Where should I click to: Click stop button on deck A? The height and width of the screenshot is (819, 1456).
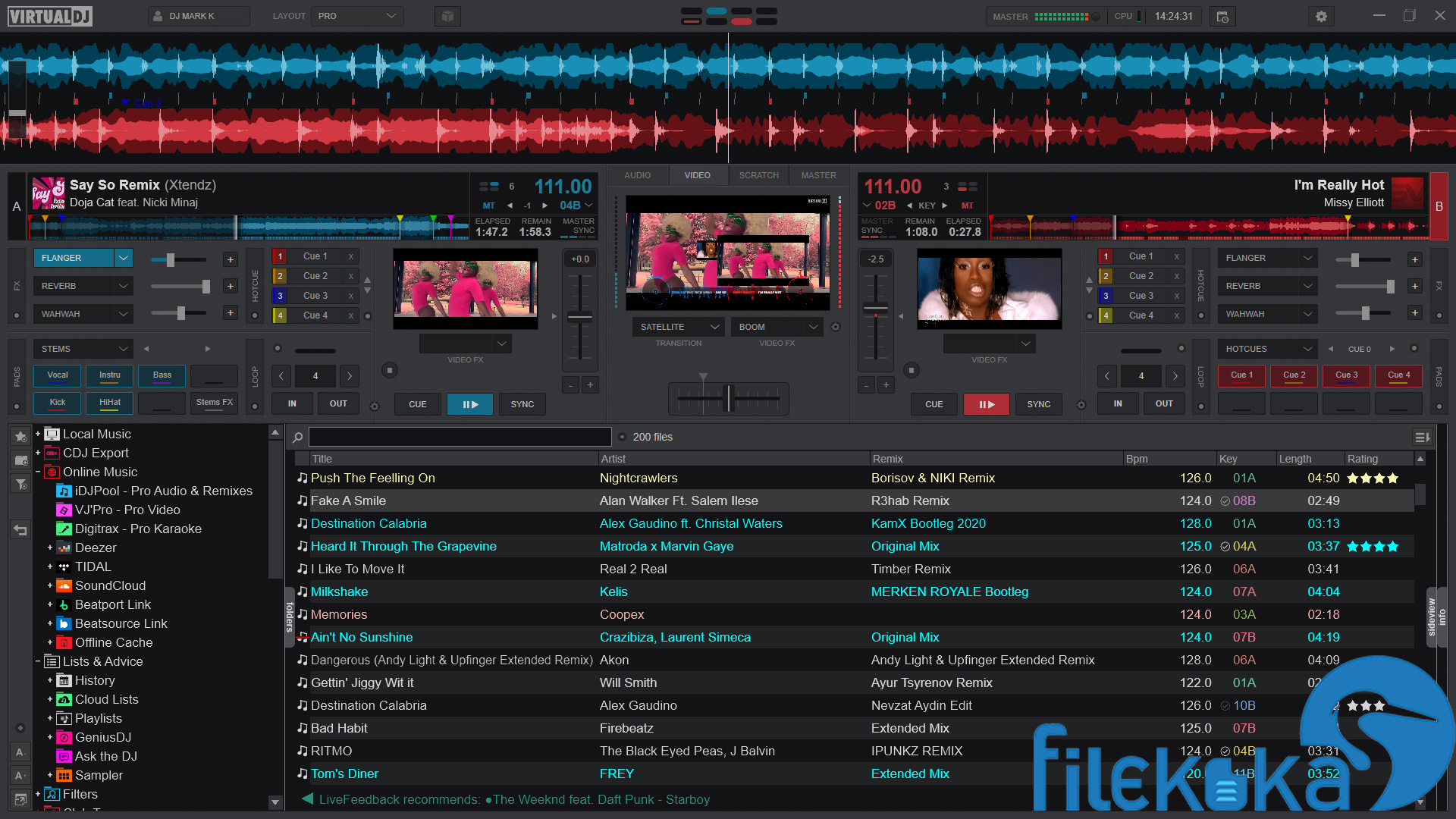click(390, 370)
